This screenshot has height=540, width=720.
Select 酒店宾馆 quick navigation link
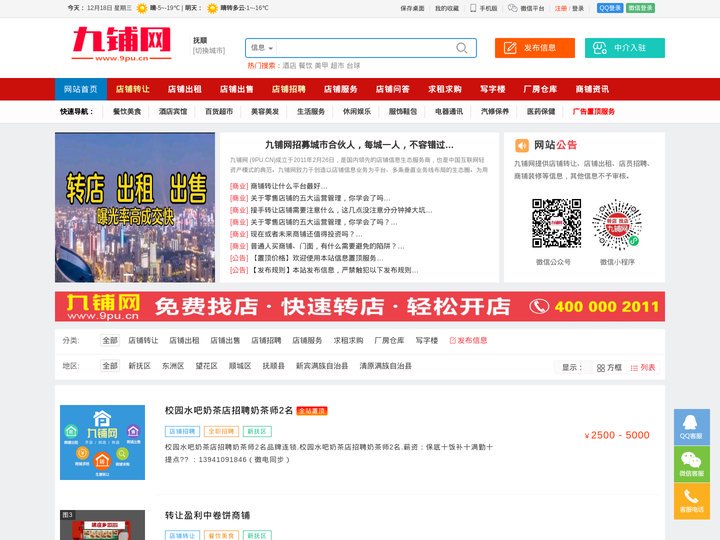(173, 112)
